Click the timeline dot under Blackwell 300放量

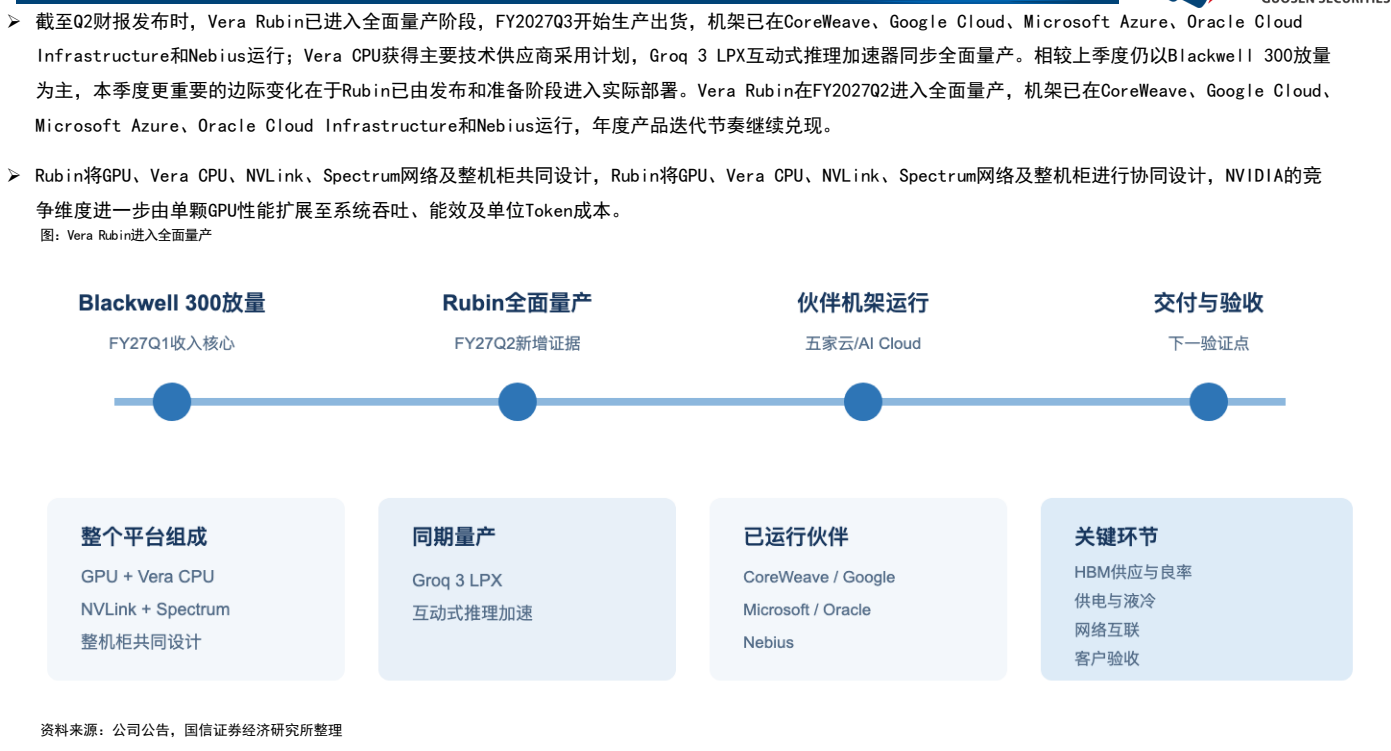coord(172,402)
